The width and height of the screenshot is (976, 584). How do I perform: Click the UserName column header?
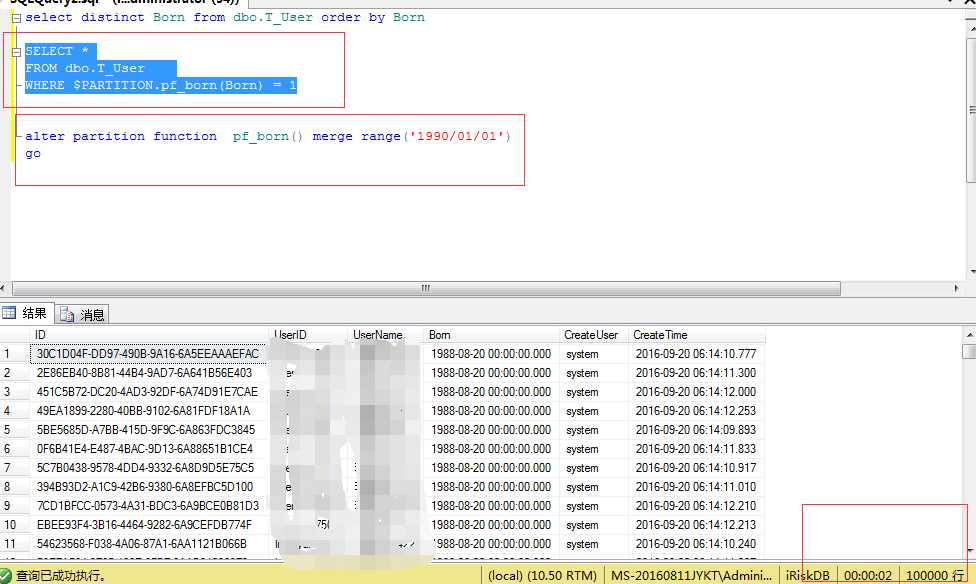(385, 335)
